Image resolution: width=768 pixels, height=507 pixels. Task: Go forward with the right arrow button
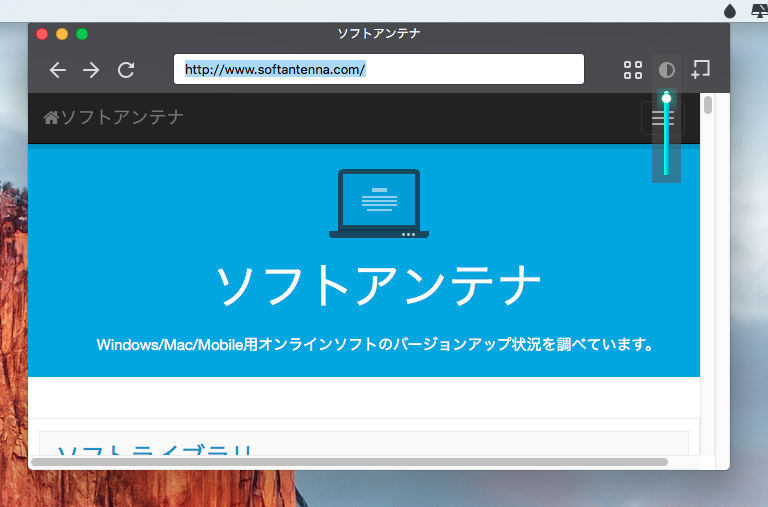coord(91,70)
